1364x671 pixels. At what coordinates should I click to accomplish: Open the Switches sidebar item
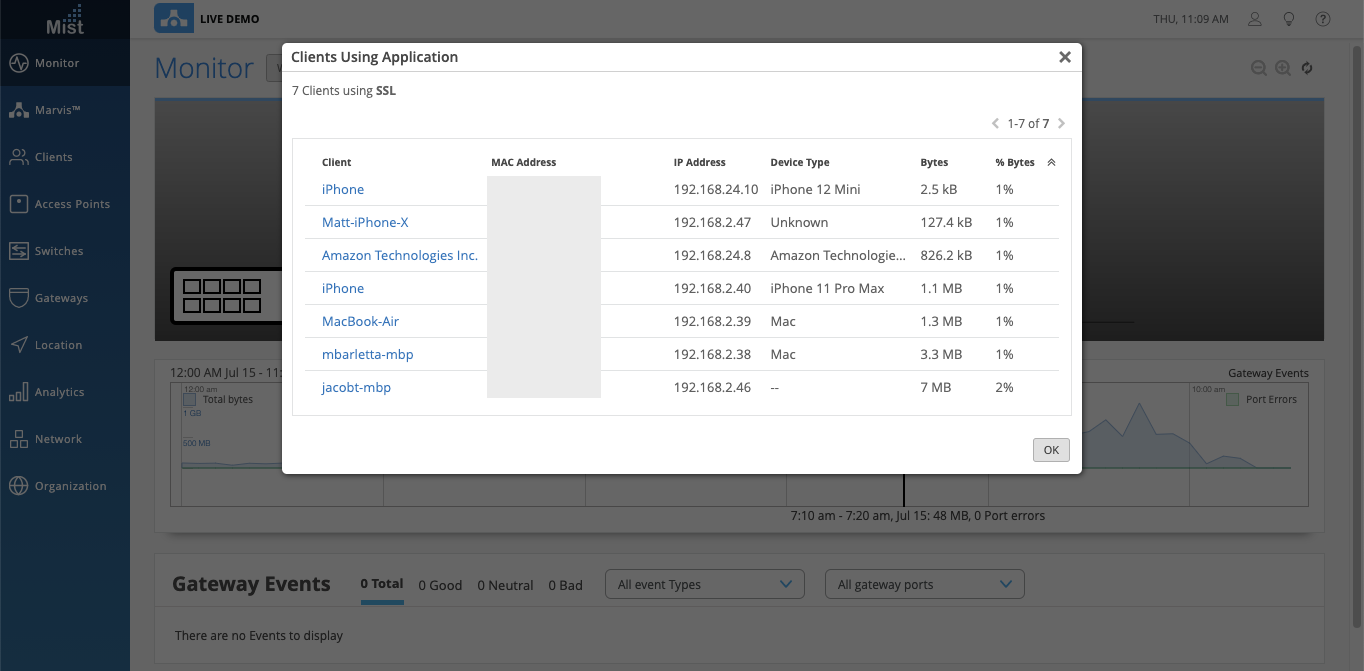click(58, 251)
